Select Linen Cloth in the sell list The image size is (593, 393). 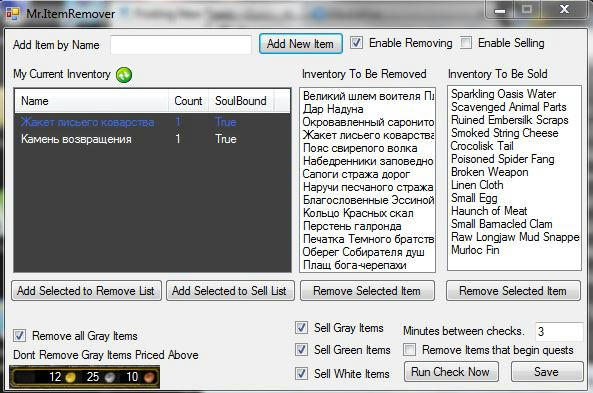(x=477, y=185)
